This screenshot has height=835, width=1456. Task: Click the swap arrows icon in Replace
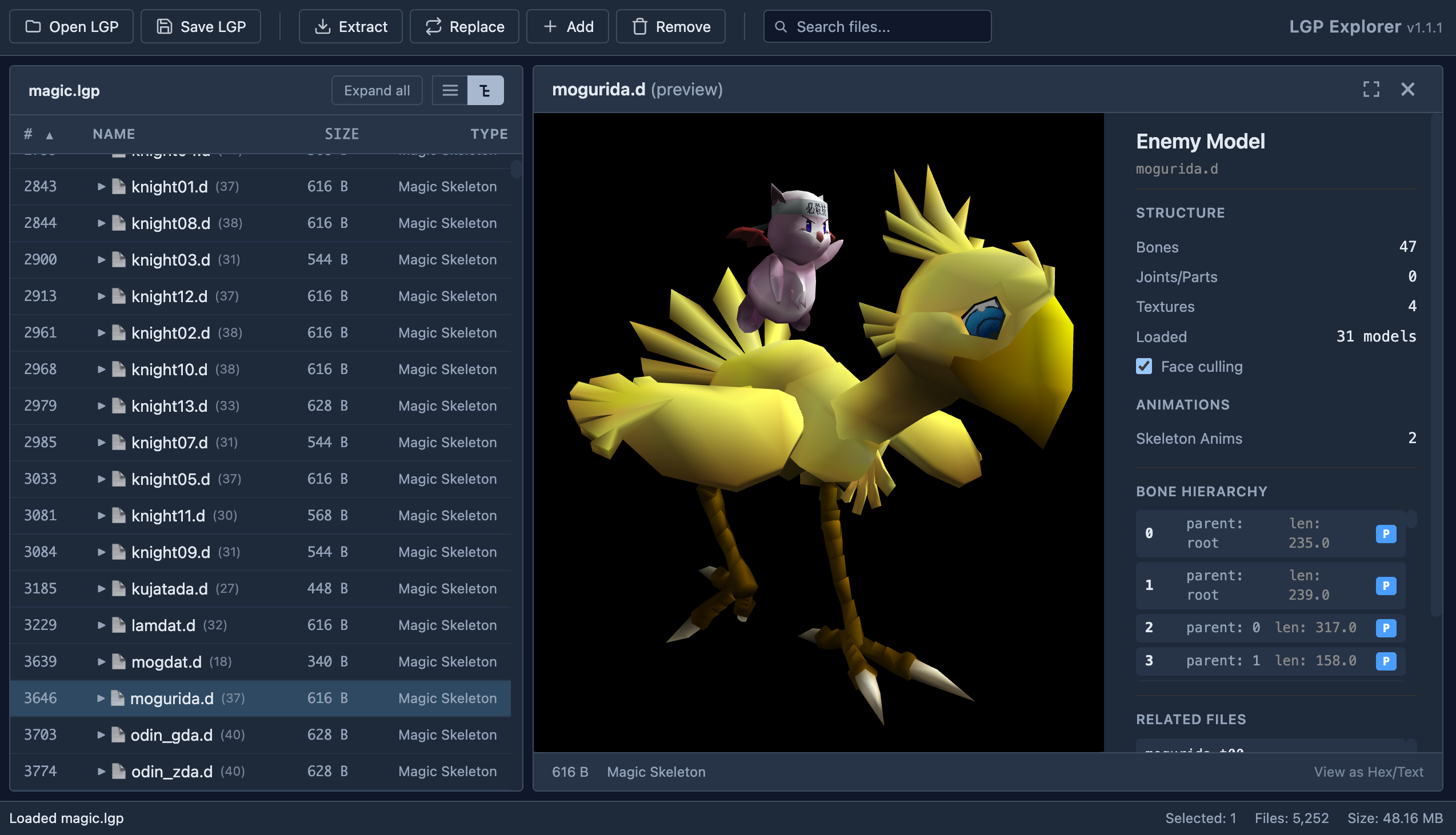point(434,26)
